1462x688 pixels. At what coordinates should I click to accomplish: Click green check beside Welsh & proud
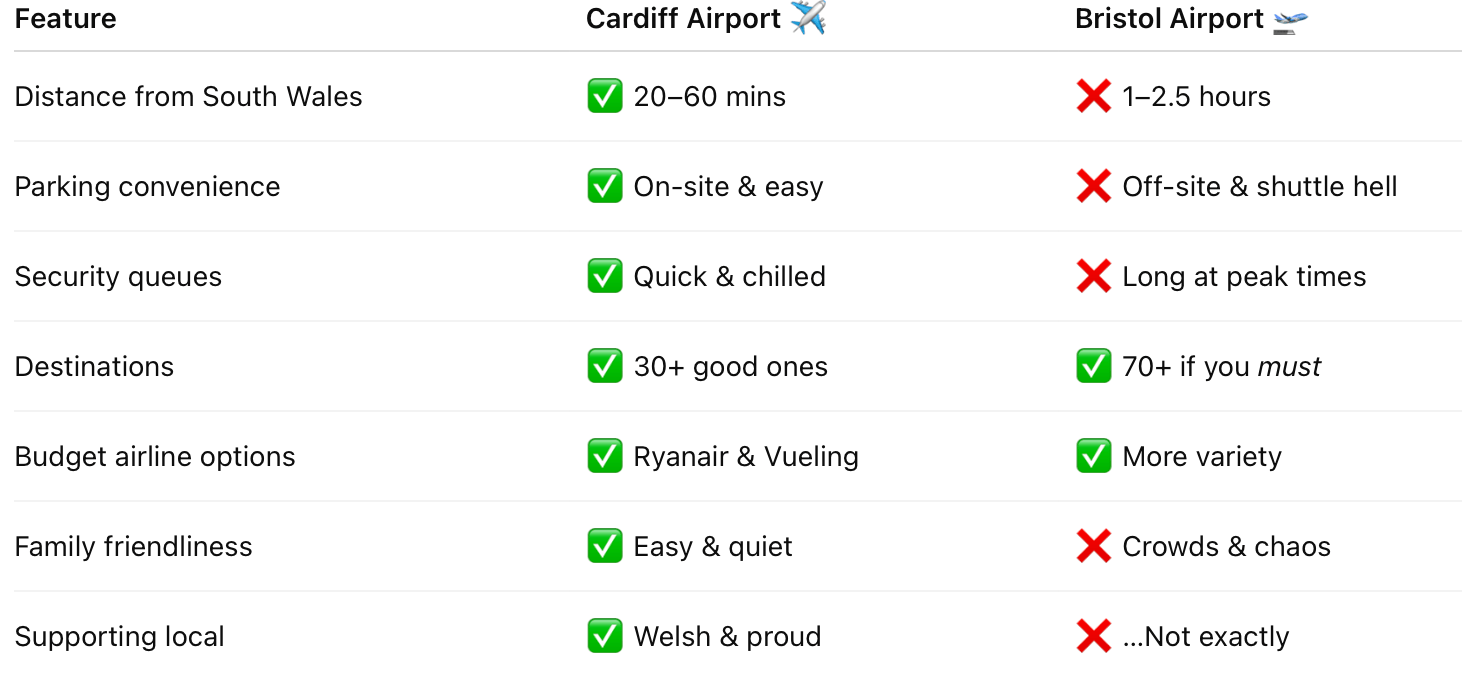[x=605, y=636]
